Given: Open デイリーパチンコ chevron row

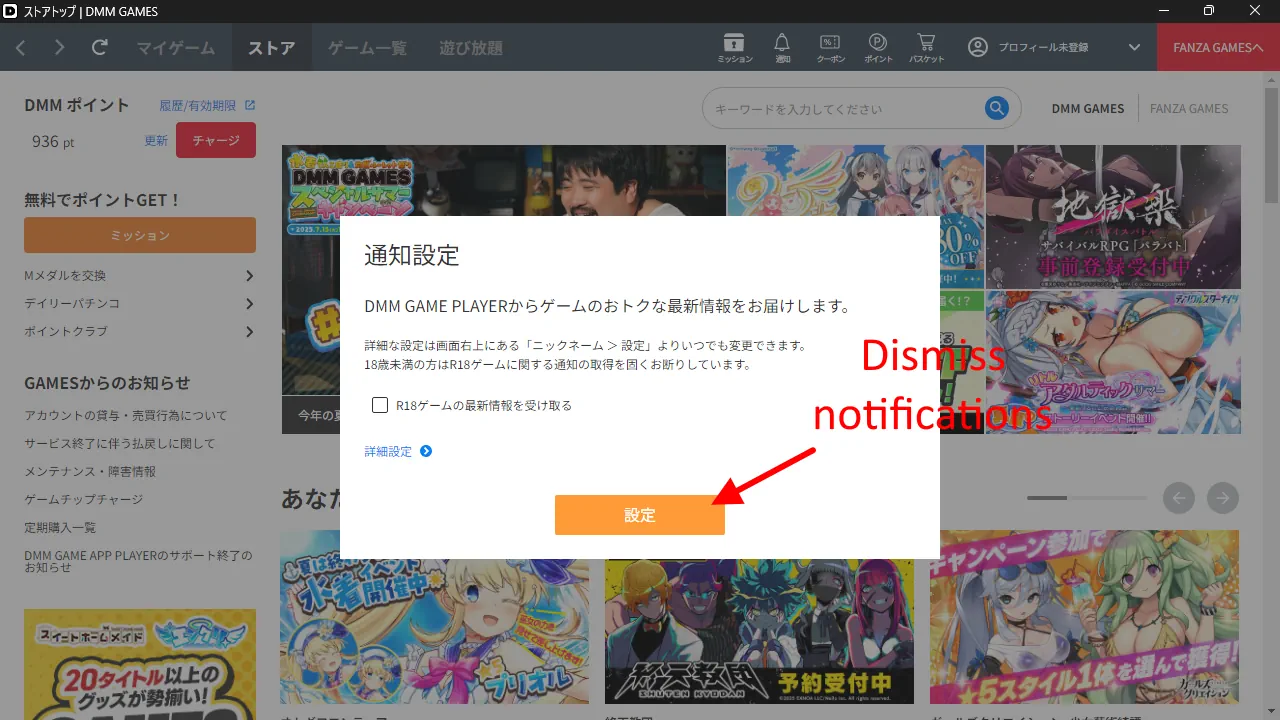Looking at the screenshot, I should pyautogui.click(x=140, y=303).
